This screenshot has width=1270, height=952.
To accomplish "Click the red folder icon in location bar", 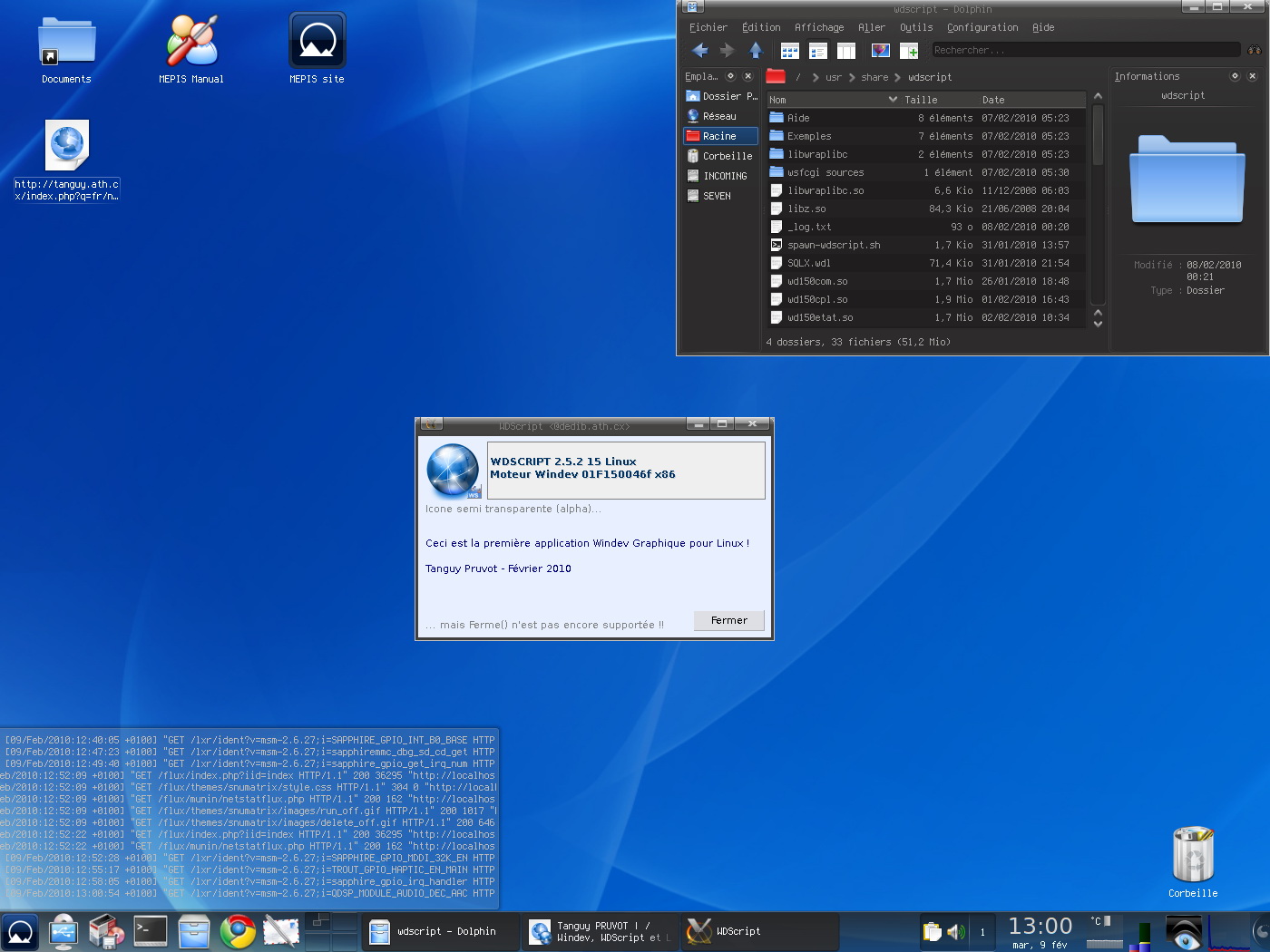I will pos(776,76).
